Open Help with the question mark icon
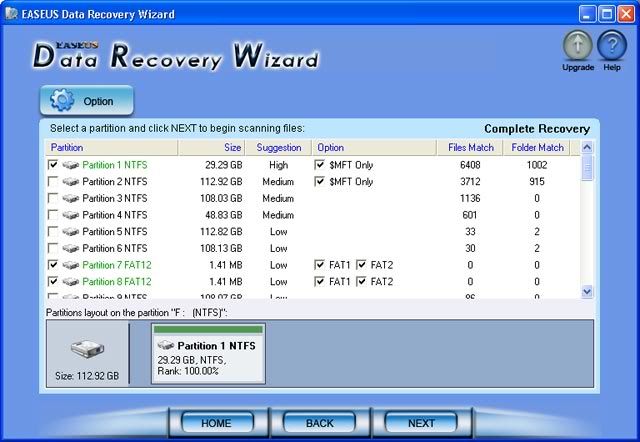Screen dimensions: 640x442 click(x=612, y=46)
